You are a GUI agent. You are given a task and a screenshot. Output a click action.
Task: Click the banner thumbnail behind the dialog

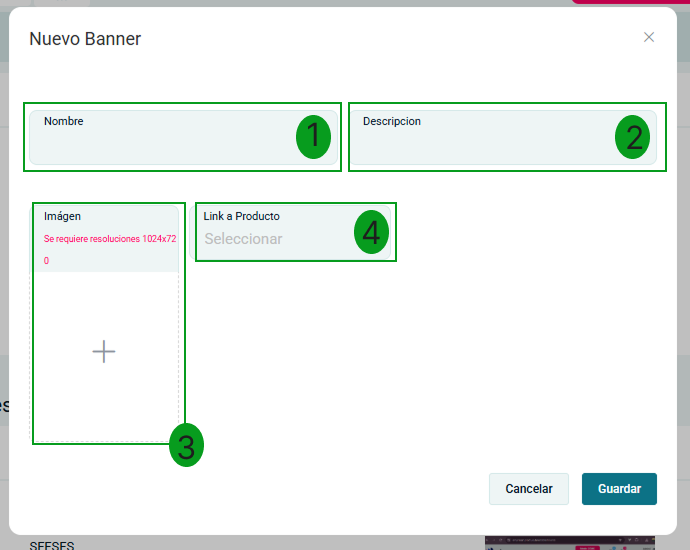570,543
